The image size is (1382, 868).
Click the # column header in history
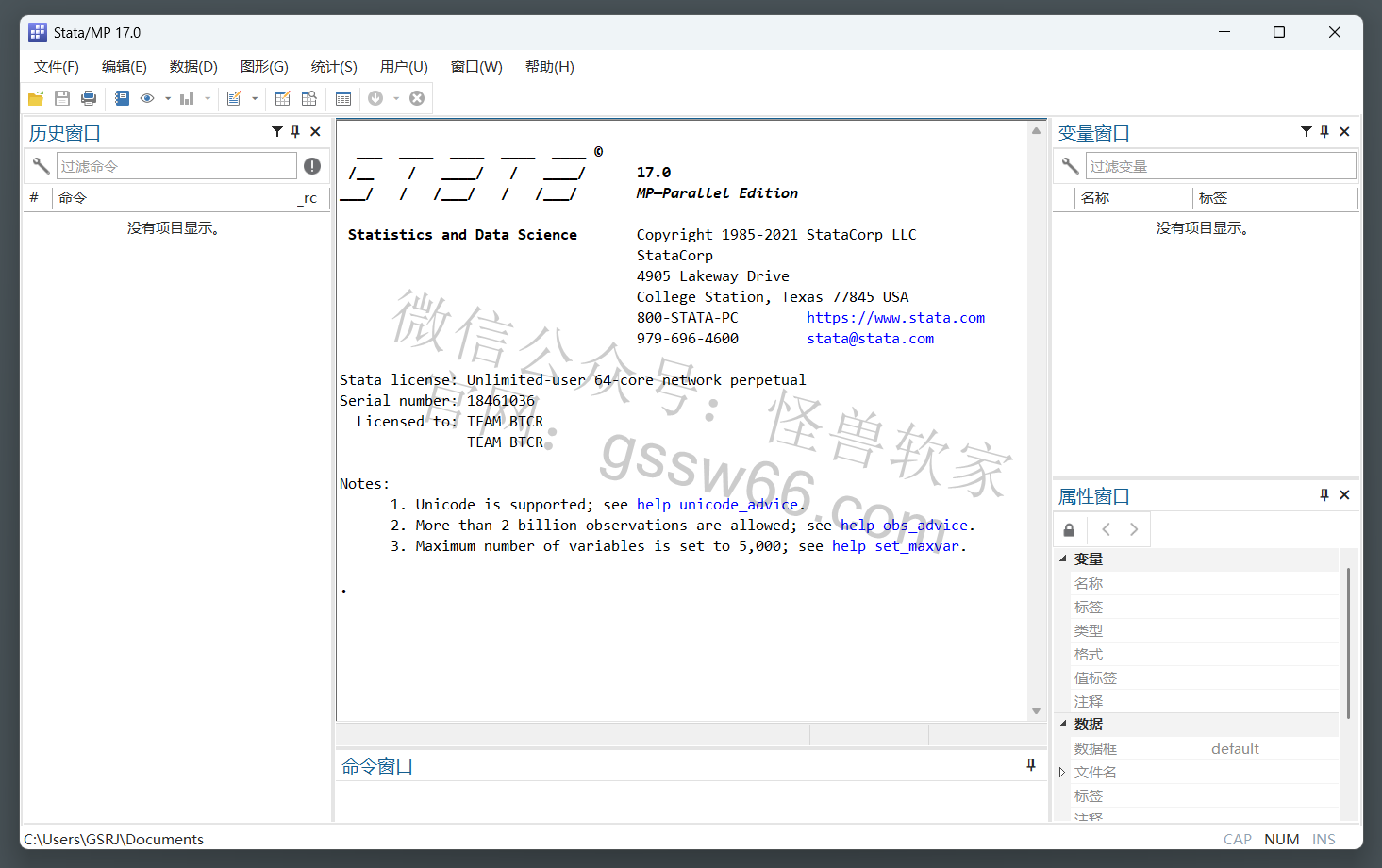tap(34, 198)
